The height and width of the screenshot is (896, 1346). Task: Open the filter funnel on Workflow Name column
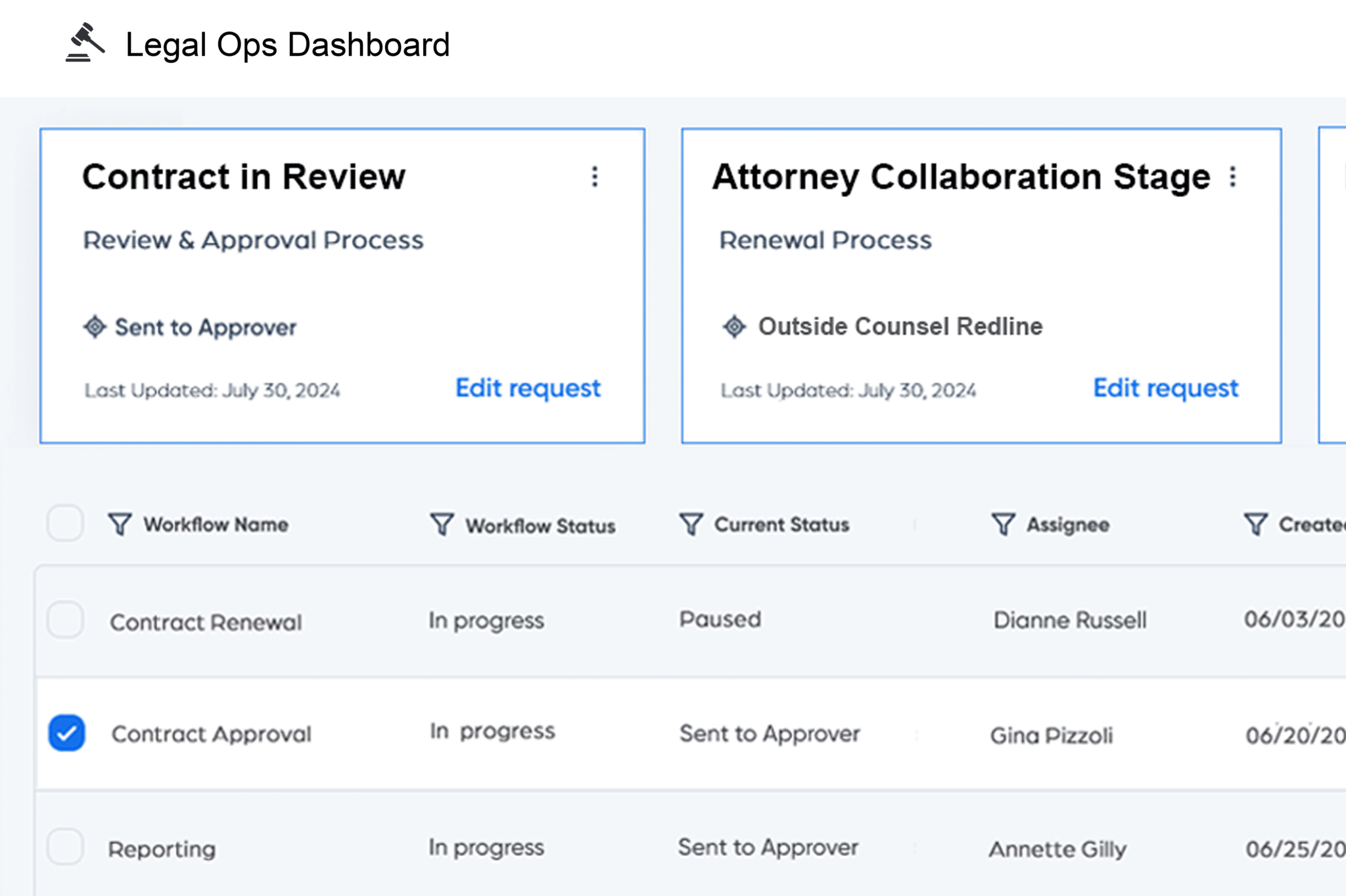tap(118, 524)
